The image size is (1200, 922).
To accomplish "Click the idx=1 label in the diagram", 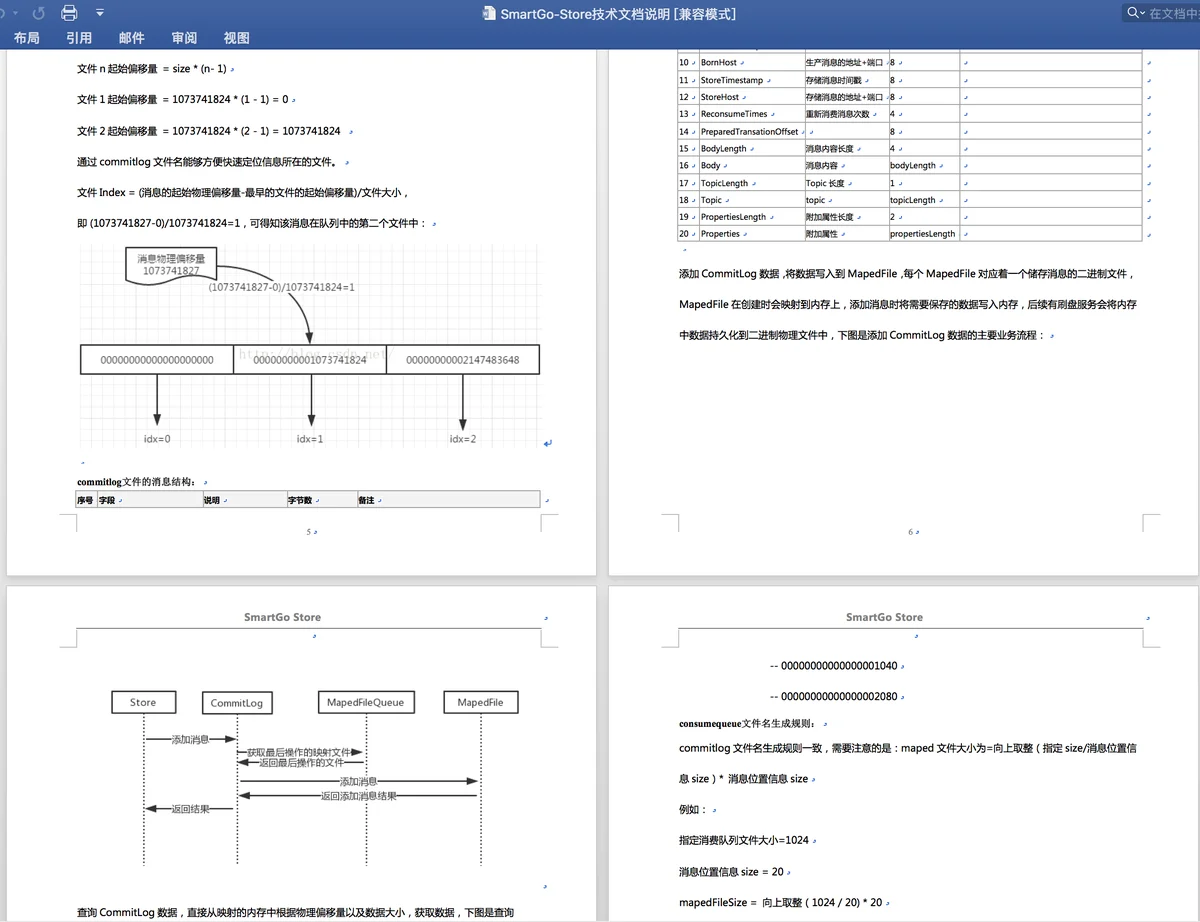I will coord(310,439).
